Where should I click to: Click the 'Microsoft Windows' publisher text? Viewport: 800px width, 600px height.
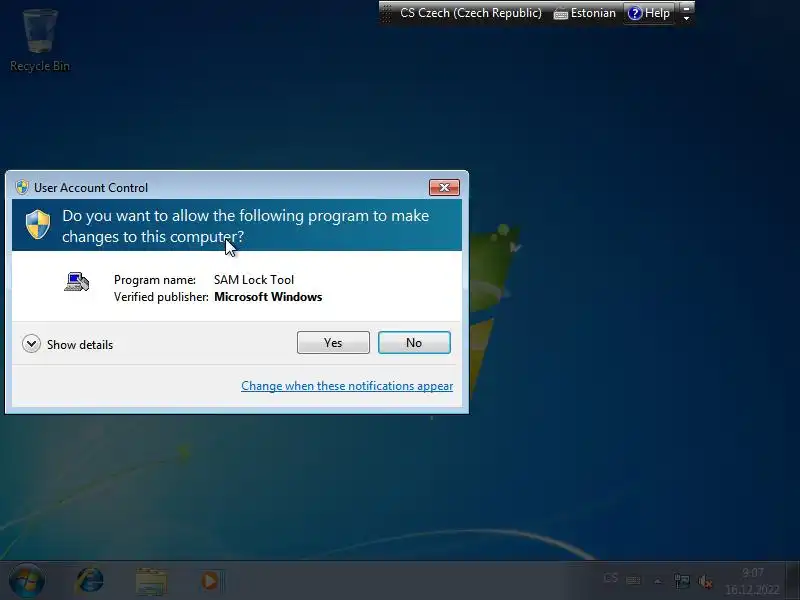pos(268,297)
